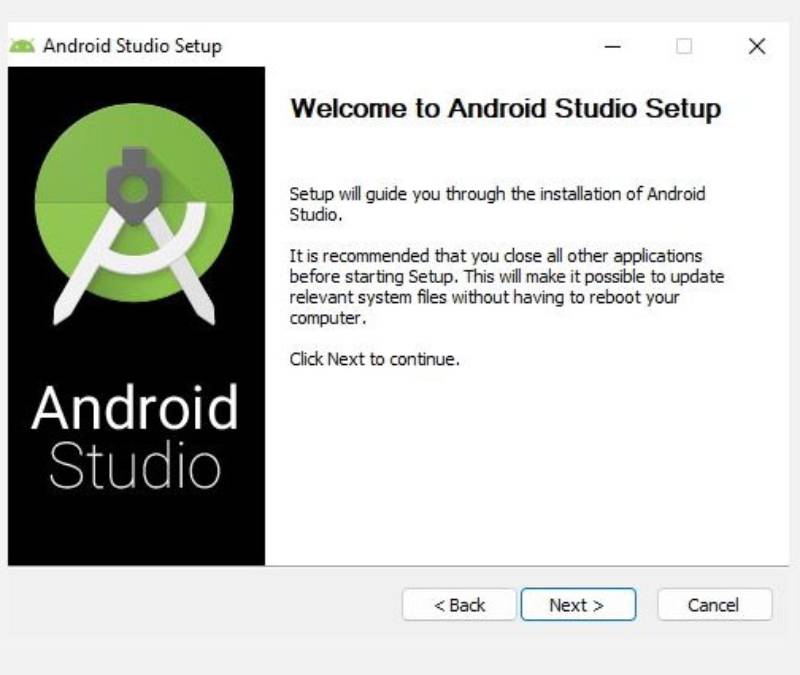Click the white 'Android Studio' banner wordmark

tap(135, 435)
